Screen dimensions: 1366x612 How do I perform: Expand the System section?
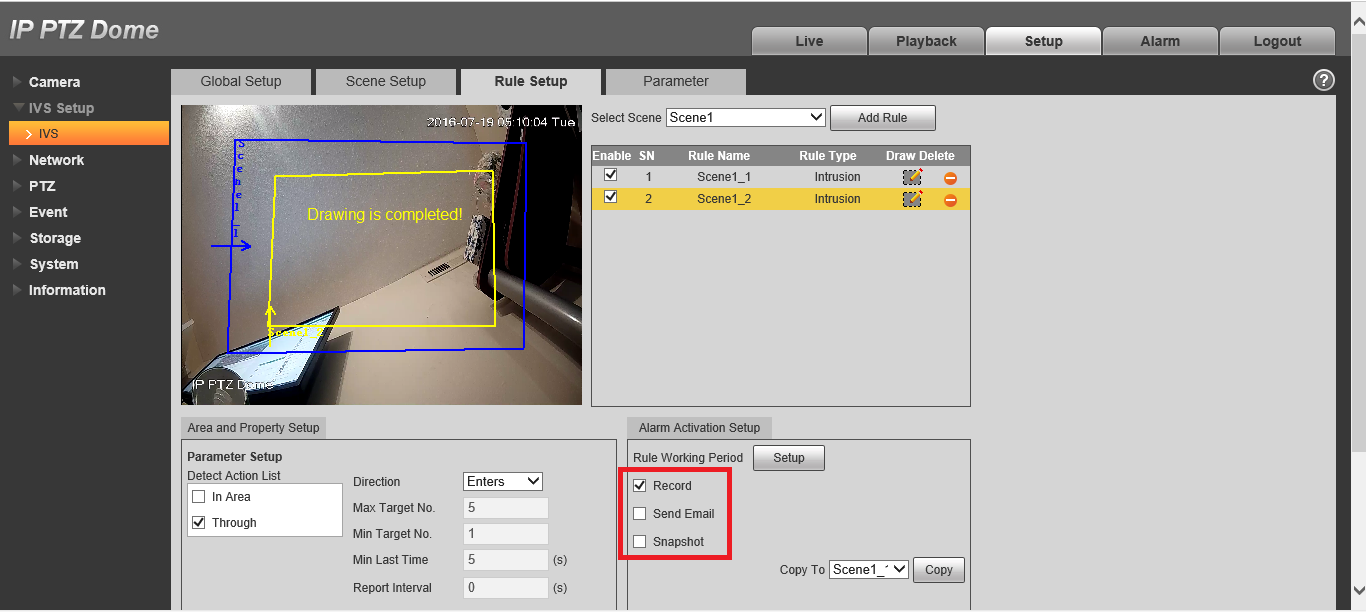pos(53,264)
